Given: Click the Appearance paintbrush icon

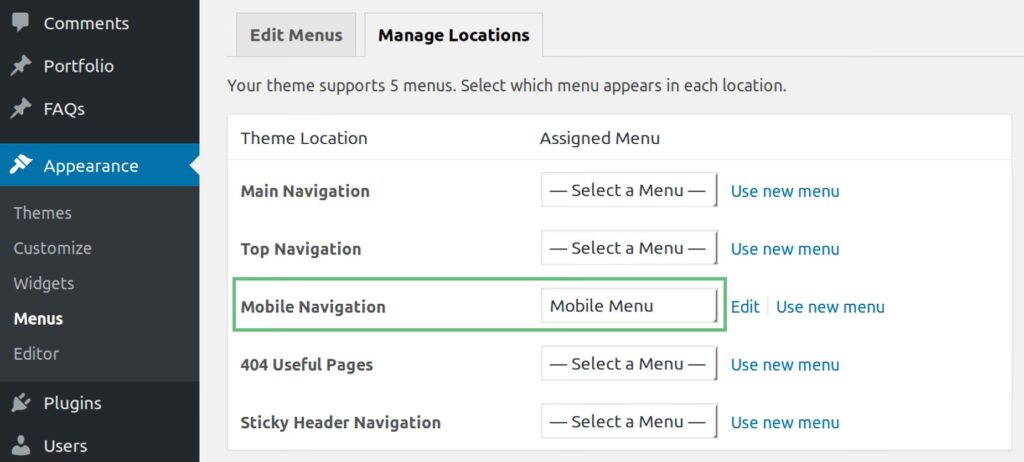Looking at the screenshot, I should coord(20,166).
